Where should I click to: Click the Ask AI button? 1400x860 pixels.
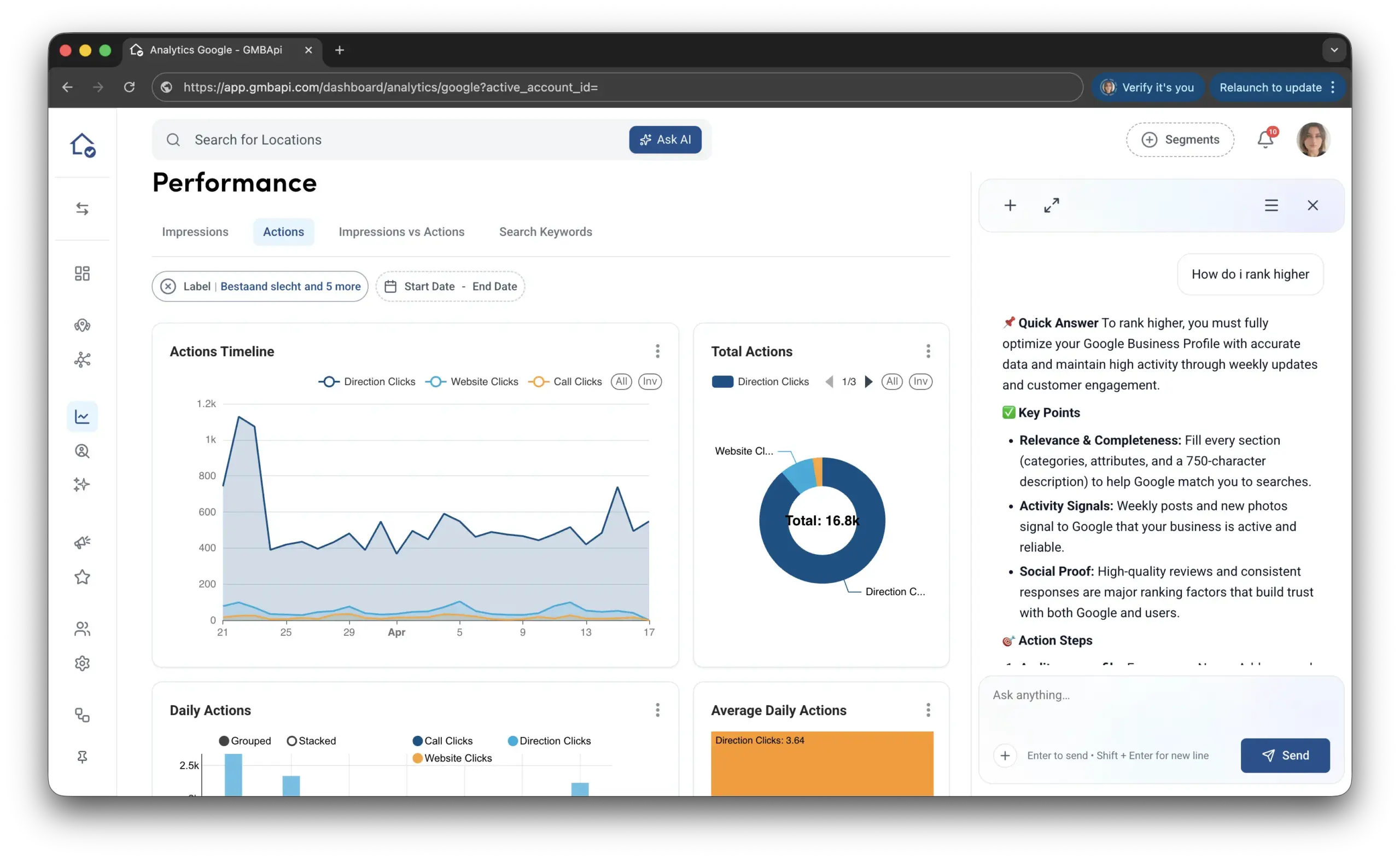665,140
